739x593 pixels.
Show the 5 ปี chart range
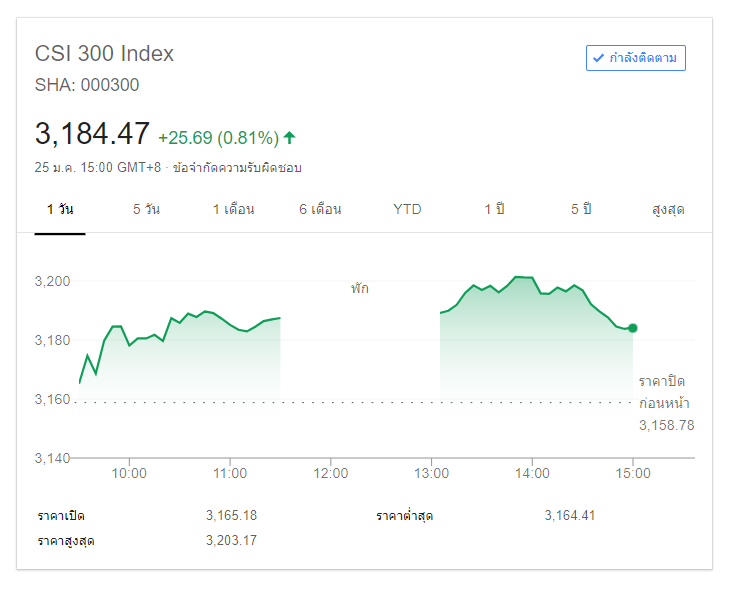tap(581, 209)
